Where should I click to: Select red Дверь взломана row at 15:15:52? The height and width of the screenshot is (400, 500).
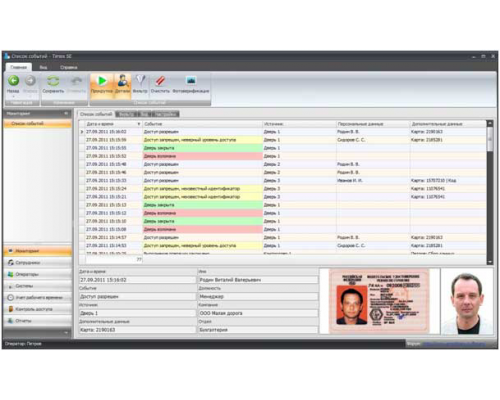(x=282, y=156)
